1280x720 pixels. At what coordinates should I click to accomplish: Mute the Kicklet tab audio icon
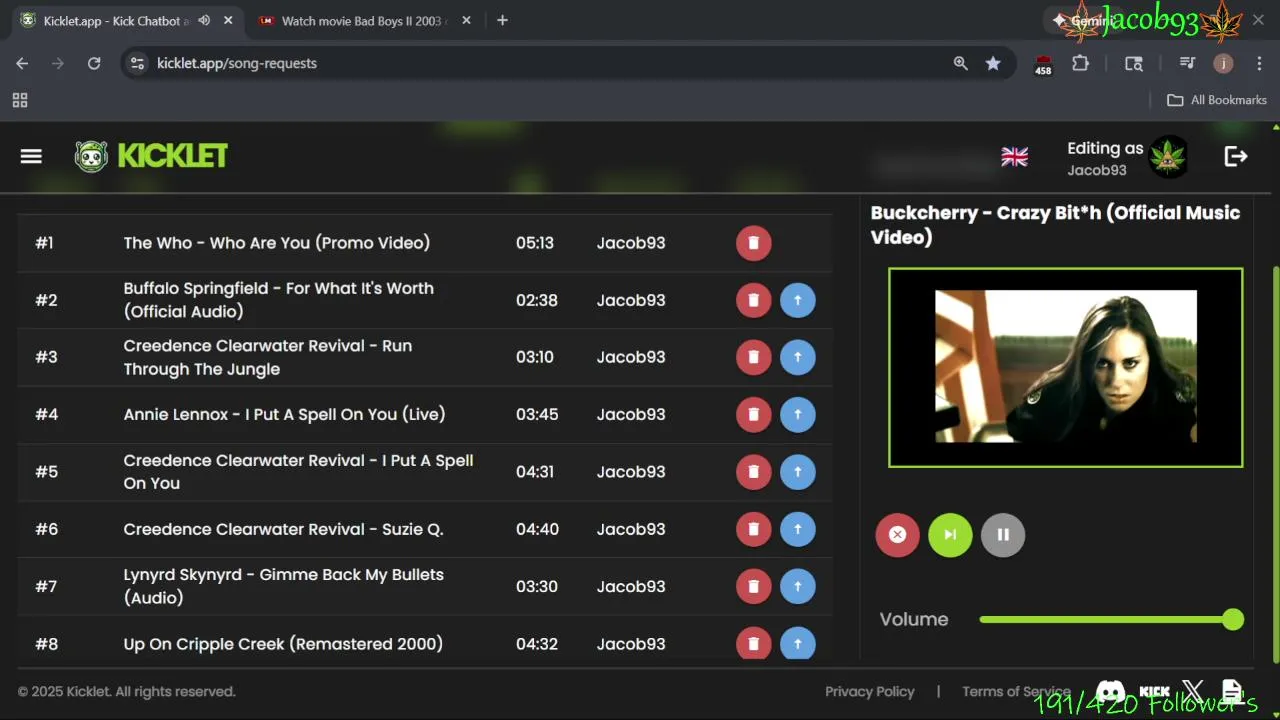204,21
